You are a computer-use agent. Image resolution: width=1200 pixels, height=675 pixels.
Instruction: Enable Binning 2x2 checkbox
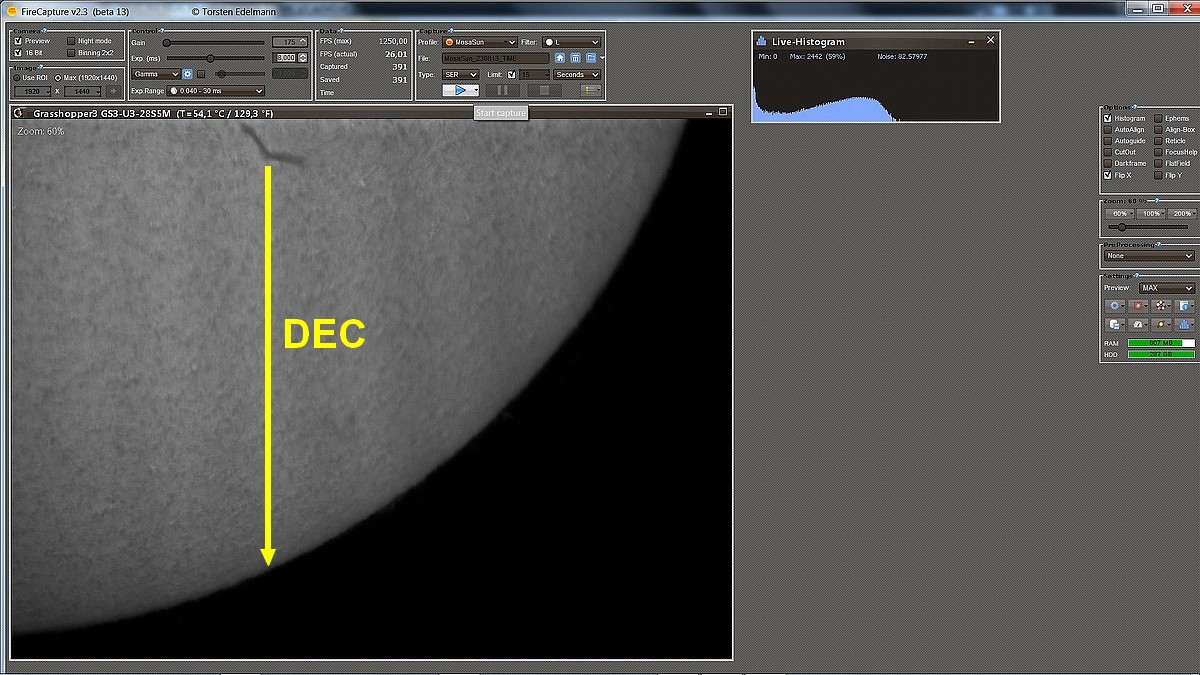pos(70,53)
